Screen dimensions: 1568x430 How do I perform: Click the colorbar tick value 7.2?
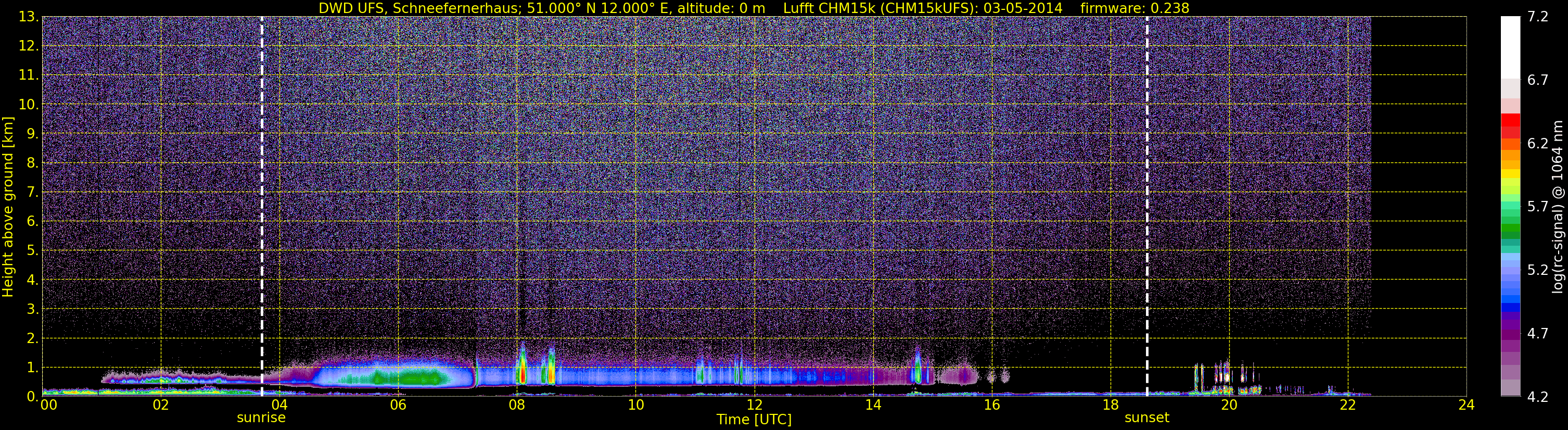click(1538, 17)
